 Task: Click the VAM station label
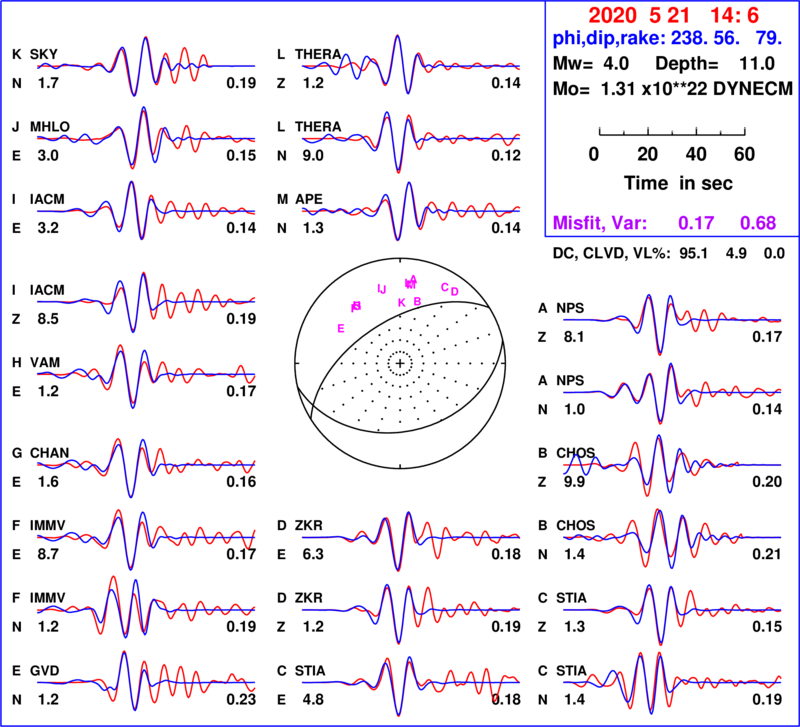tap(45, 362)
